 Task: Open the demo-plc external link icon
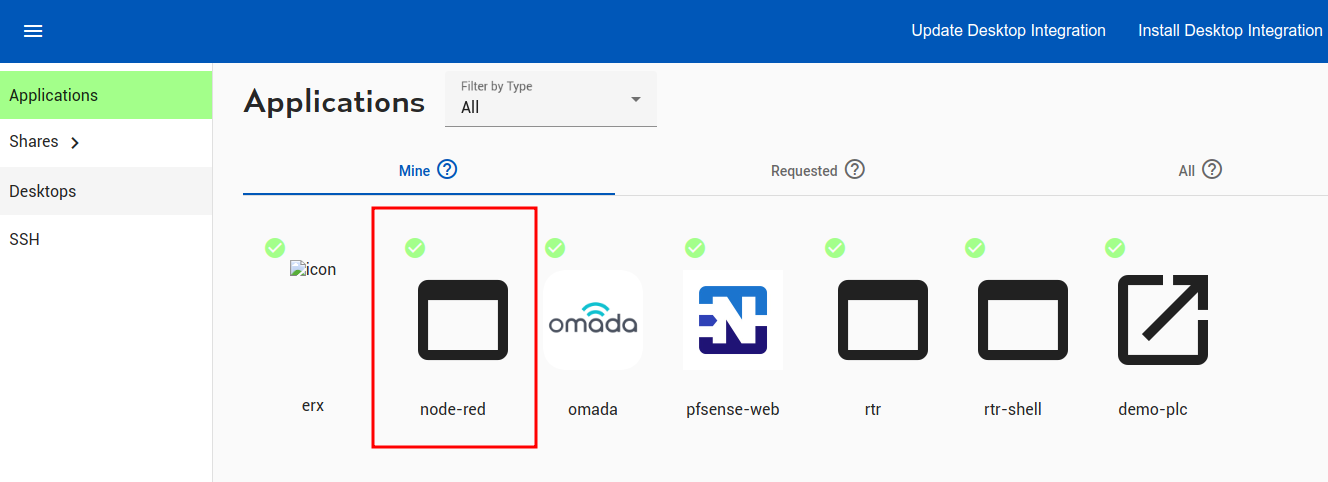point(1162,320)
